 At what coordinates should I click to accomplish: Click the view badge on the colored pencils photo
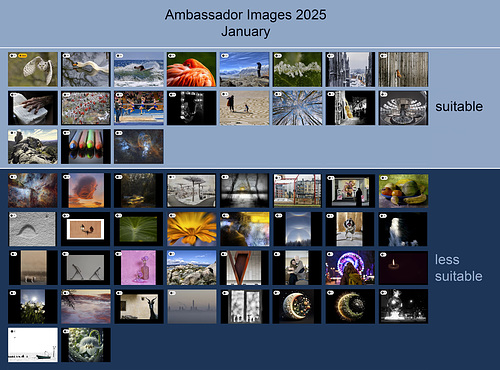[66, 133]
